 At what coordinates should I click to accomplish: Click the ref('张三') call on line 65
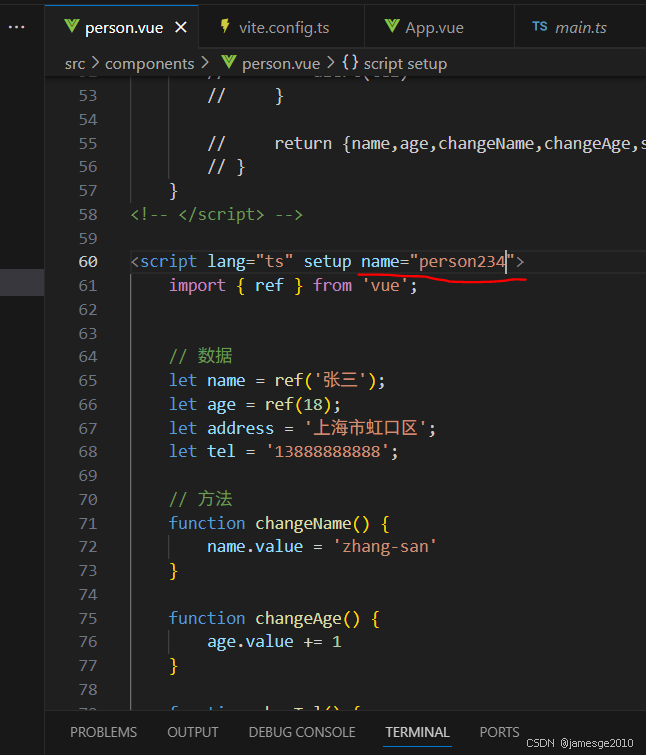(325, 381)
